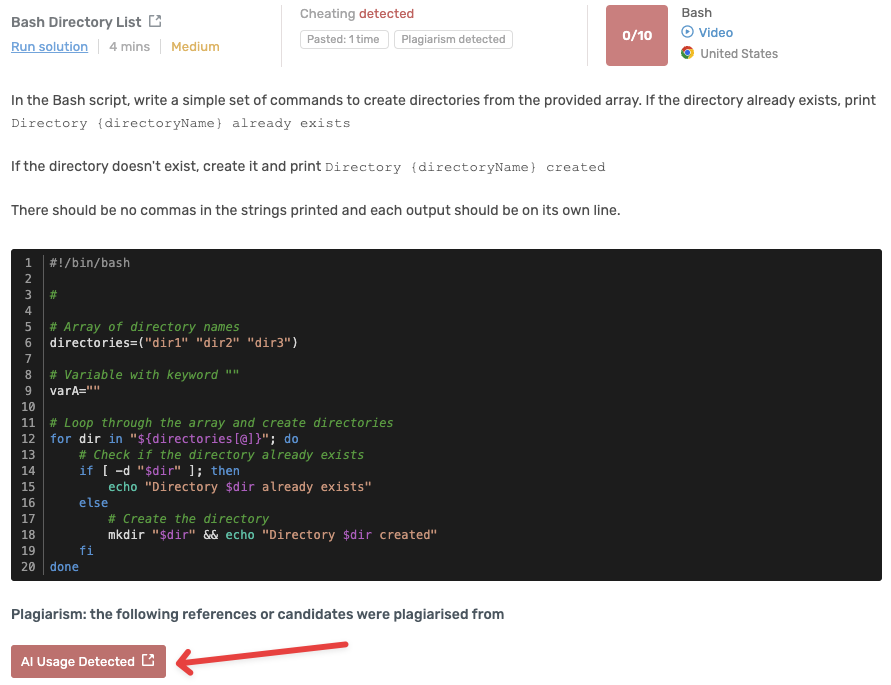Open the "Run solution" link
Screen dimensions: 891x685
point(49,46)
